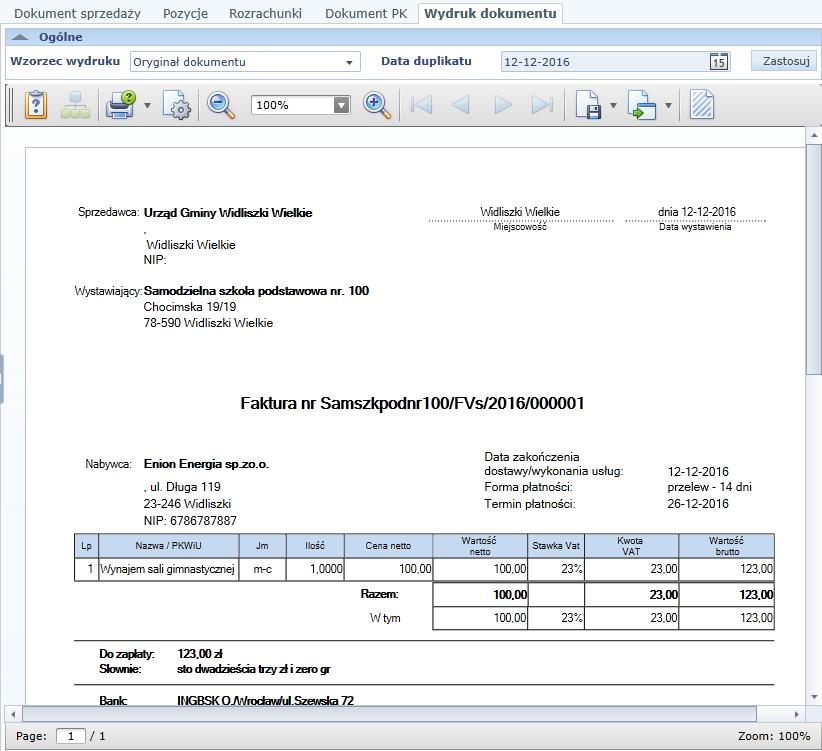Click the vertical scrollbar thumb of preview
The height and width of the screenshot is (751, 822).
click(x=814, y=259)
